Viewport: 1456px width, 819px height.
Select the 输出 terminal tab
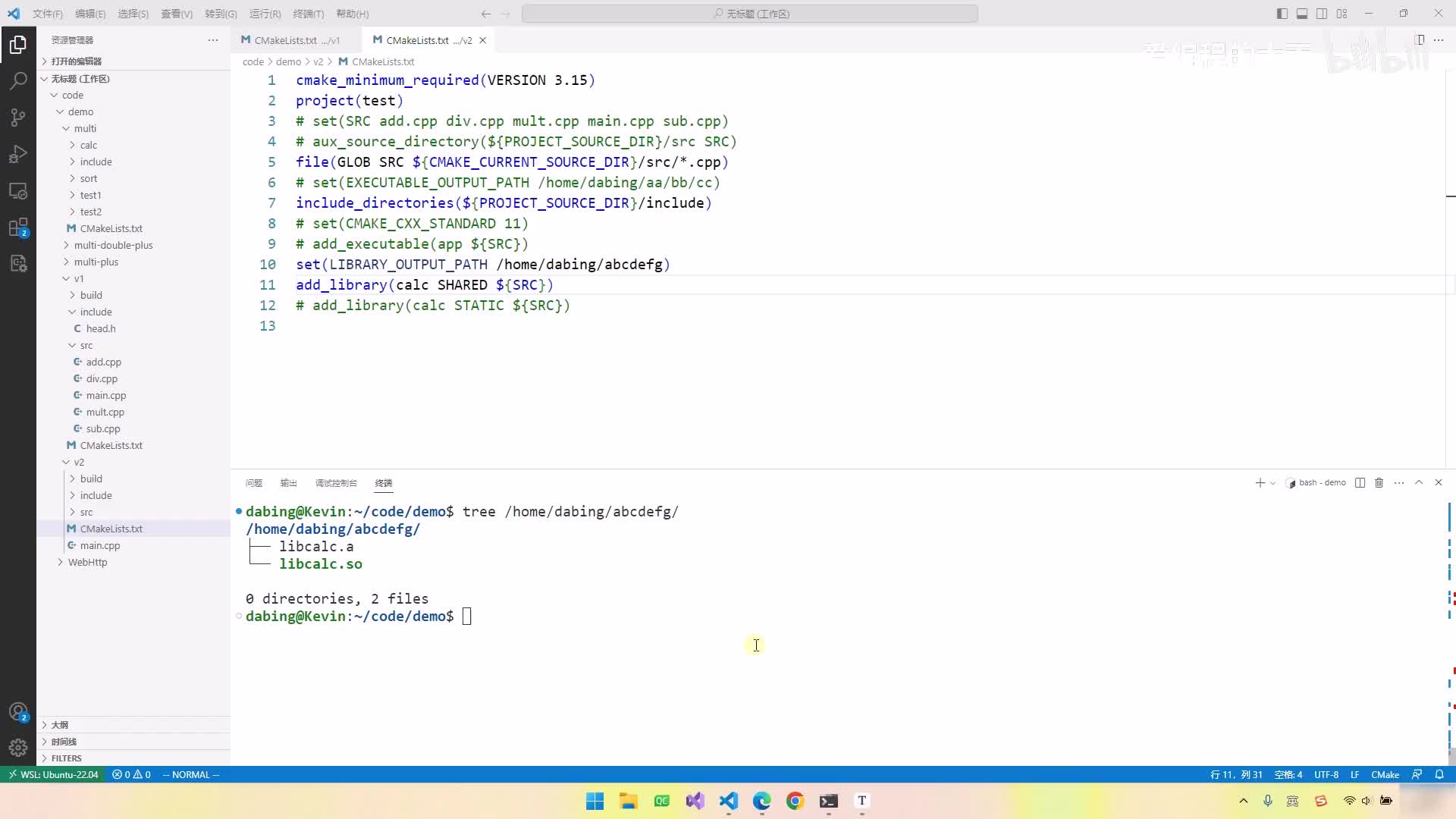[289, 483]
